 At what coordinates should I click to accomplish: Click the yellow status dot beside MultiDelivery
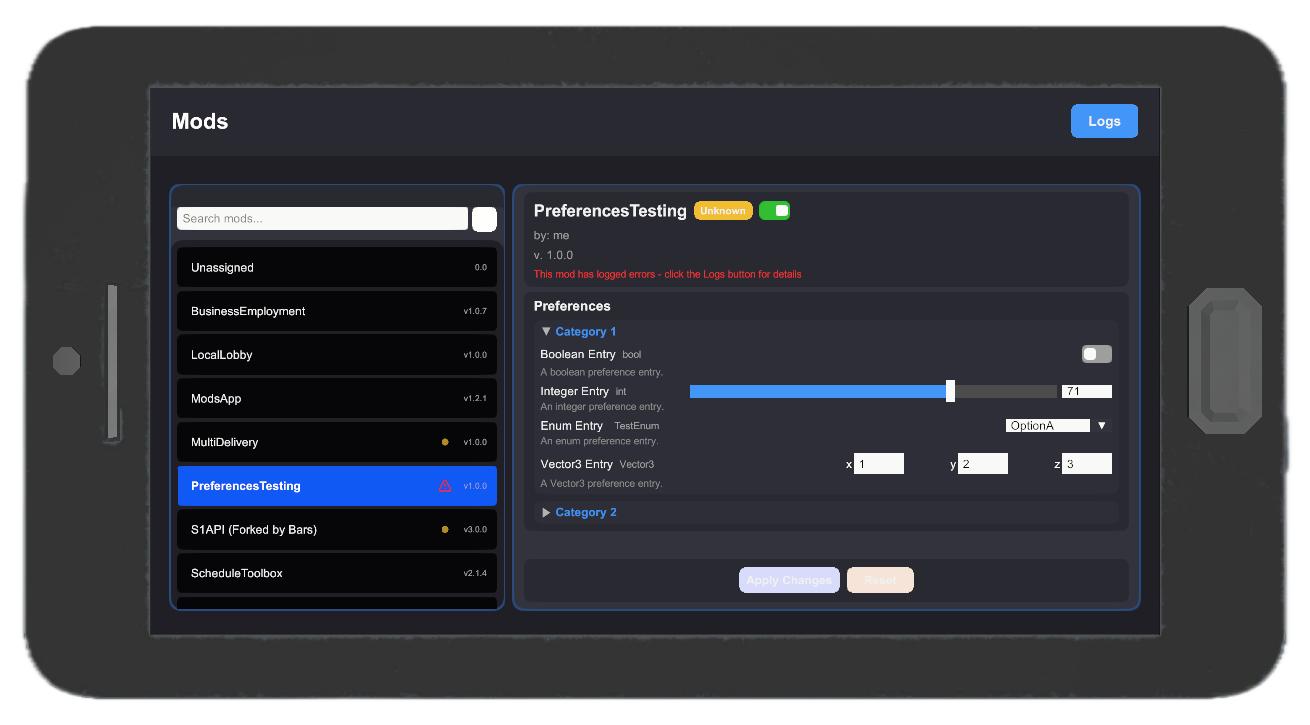(446, 442)
